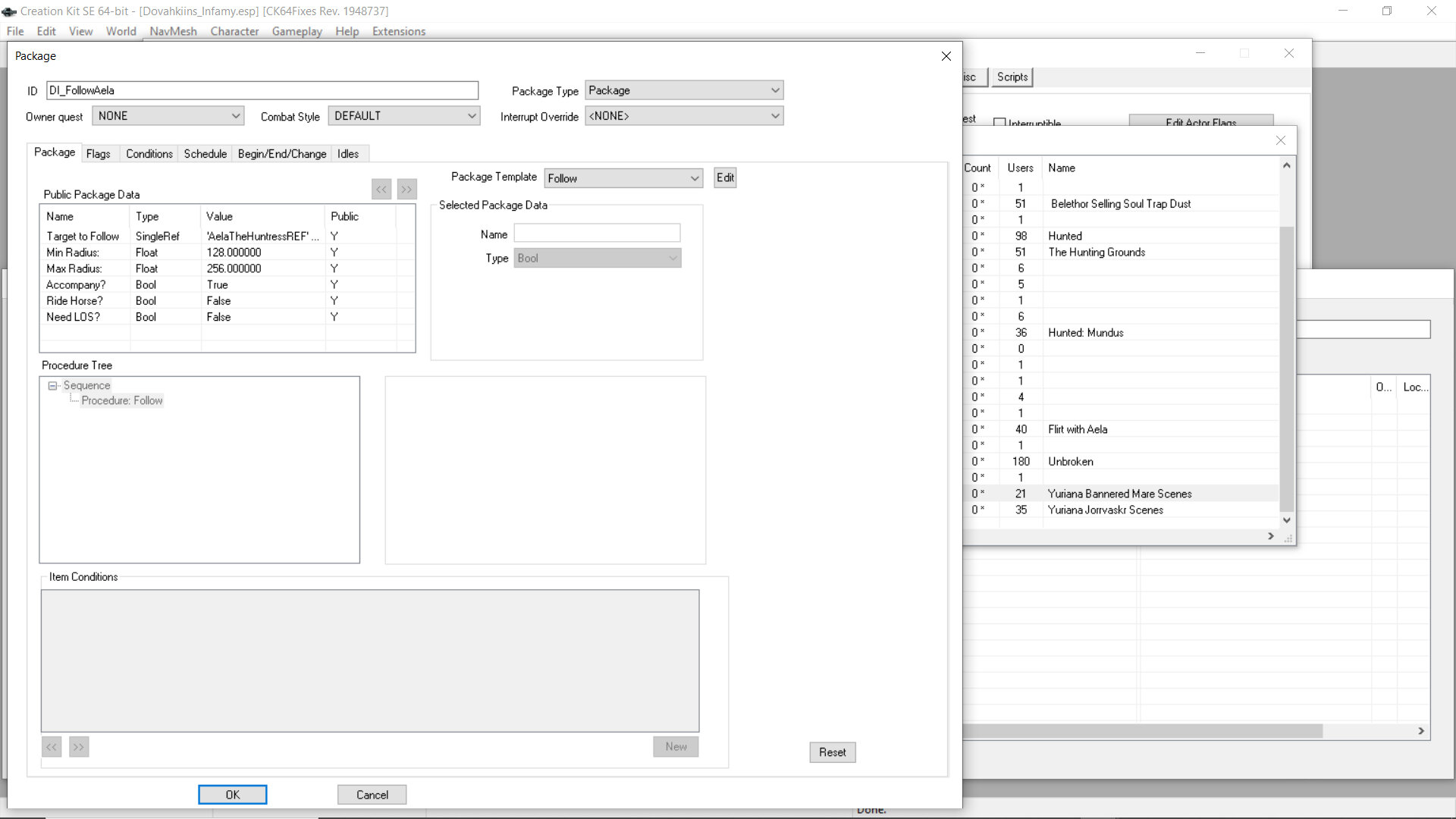Open the Owner quest dropdown
The height and width of the screenshot is (819, 1456).
pyautogui.click(x=168, y=116)
